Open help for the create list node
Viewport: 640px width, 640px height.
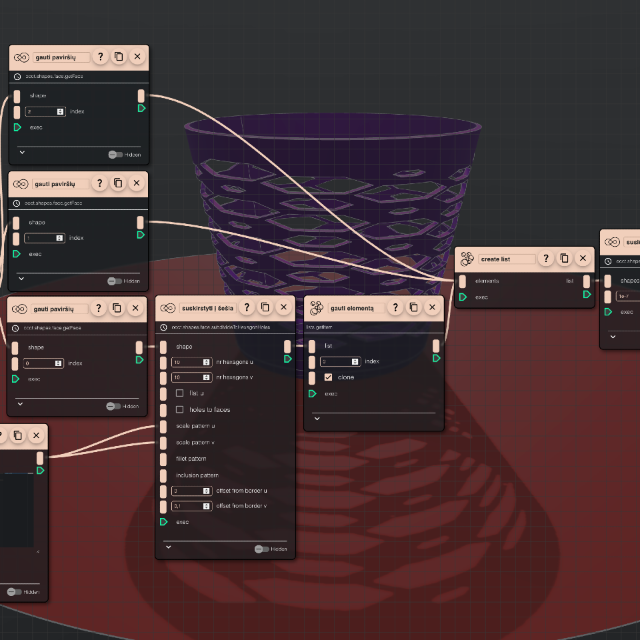tap(546, 258)
